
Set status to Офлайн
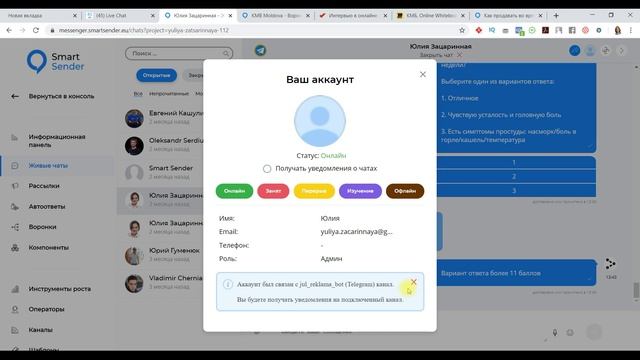click(x=405, y=191)
